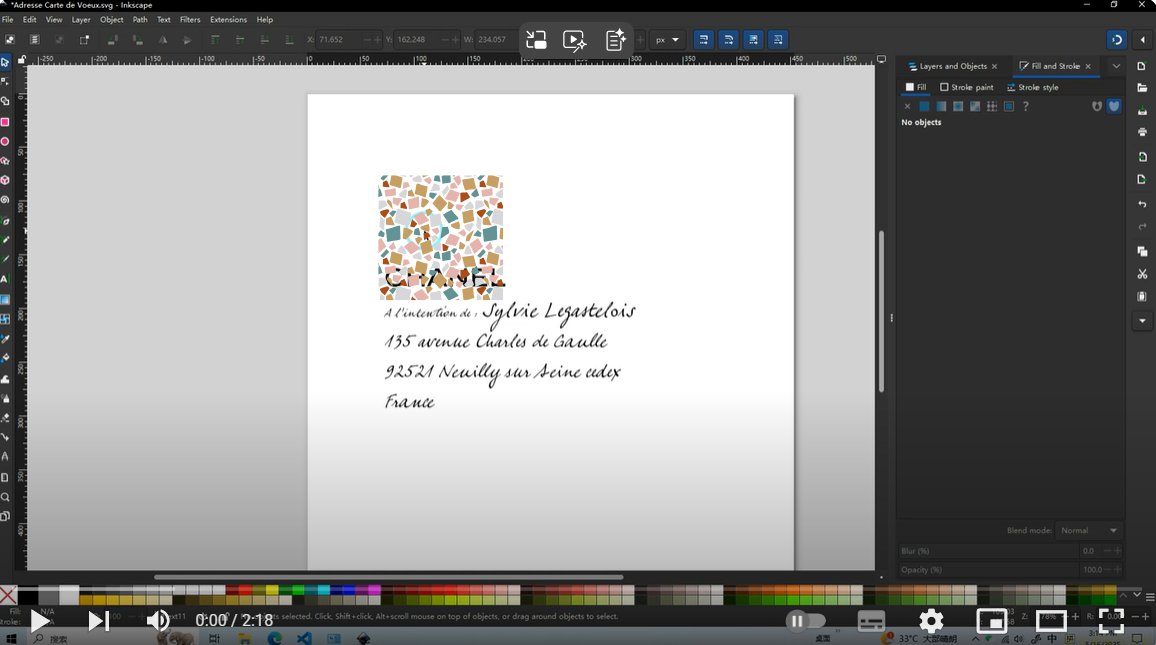Click the Copy icon in commands bar

[x=1142, y=251]
